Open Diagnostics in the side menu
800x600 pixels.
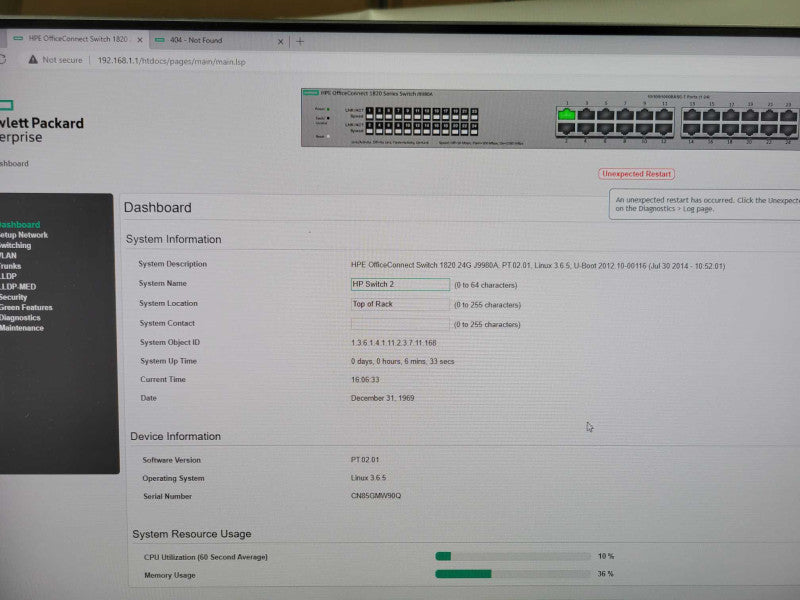(x=20, y=317)
